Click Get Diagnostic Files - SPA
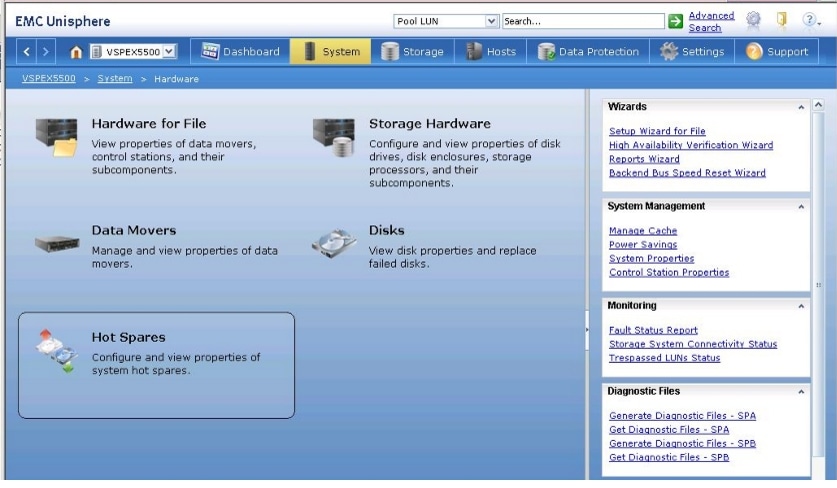The image size is (837, 488). click(x=669, y=429)
